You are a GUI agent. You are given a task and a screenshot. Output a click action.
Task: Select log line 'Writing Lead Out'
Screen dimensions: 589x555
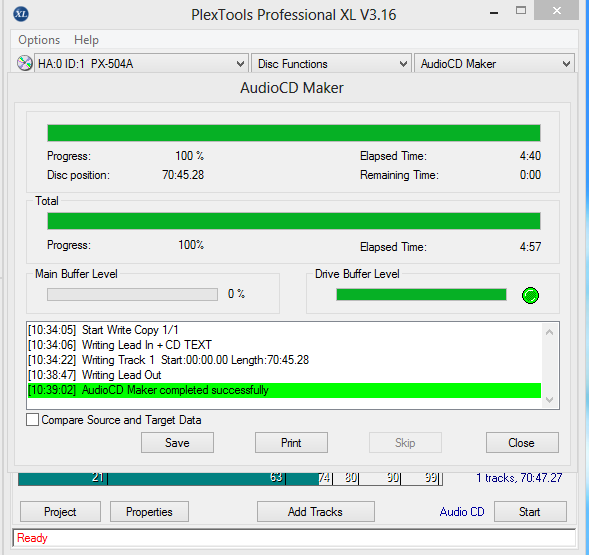pos(284,375)
